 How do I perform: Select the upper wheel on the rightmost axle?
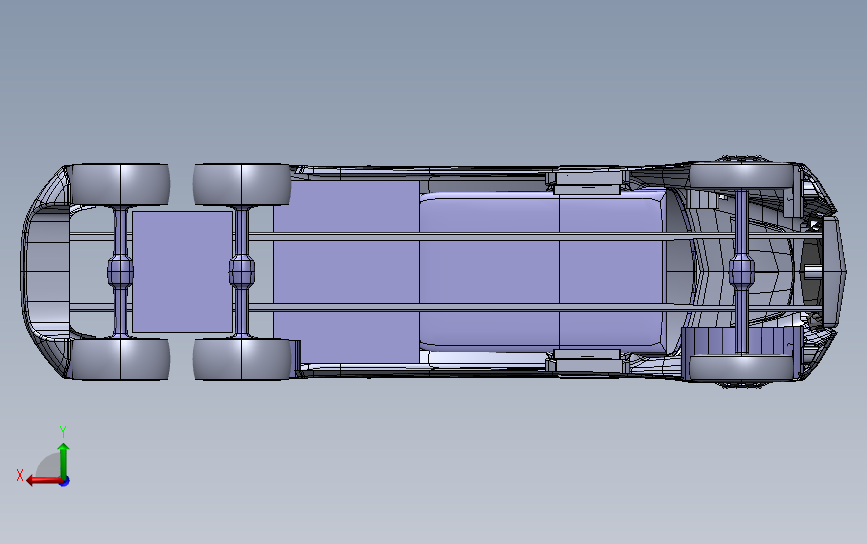[x=741, y=176]
